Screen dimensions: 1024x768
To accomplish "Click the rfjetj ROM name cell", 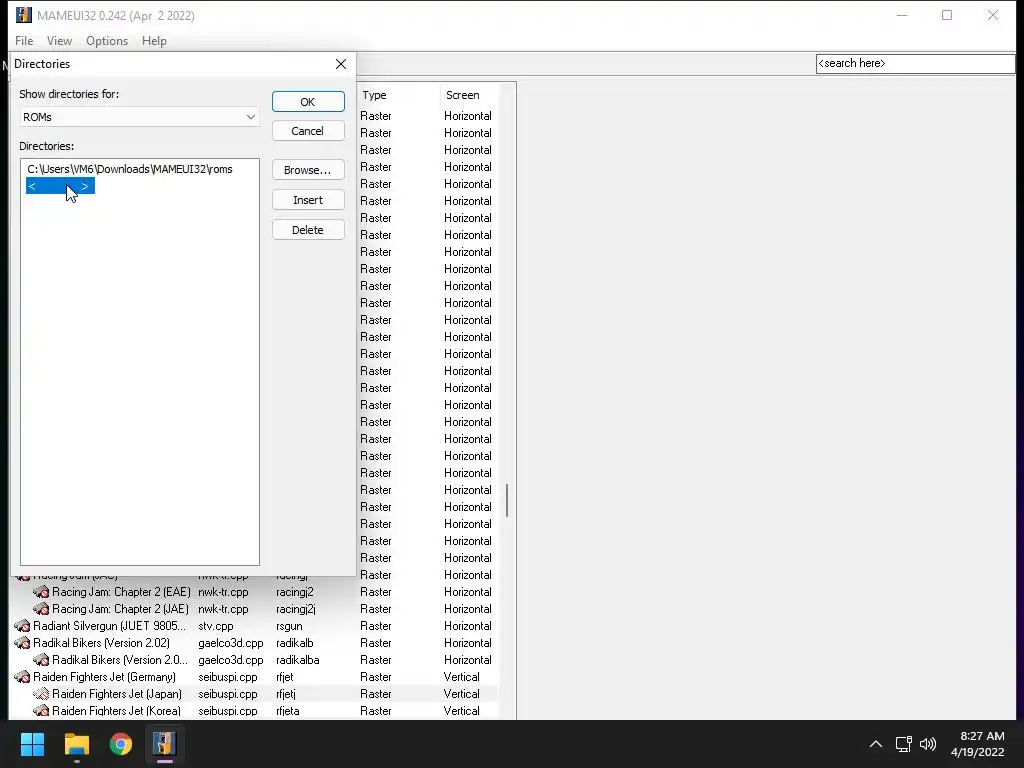I will tap(286, 694).
